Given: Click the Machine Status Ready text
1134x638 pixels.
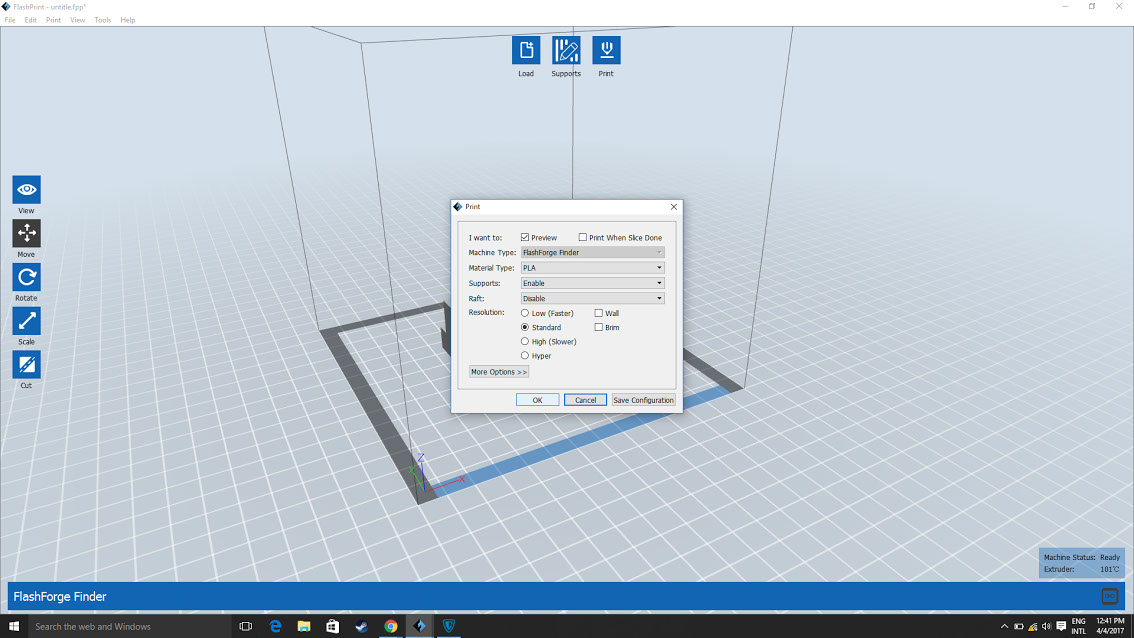Looking at the screenshot, I should [1082, 558].
